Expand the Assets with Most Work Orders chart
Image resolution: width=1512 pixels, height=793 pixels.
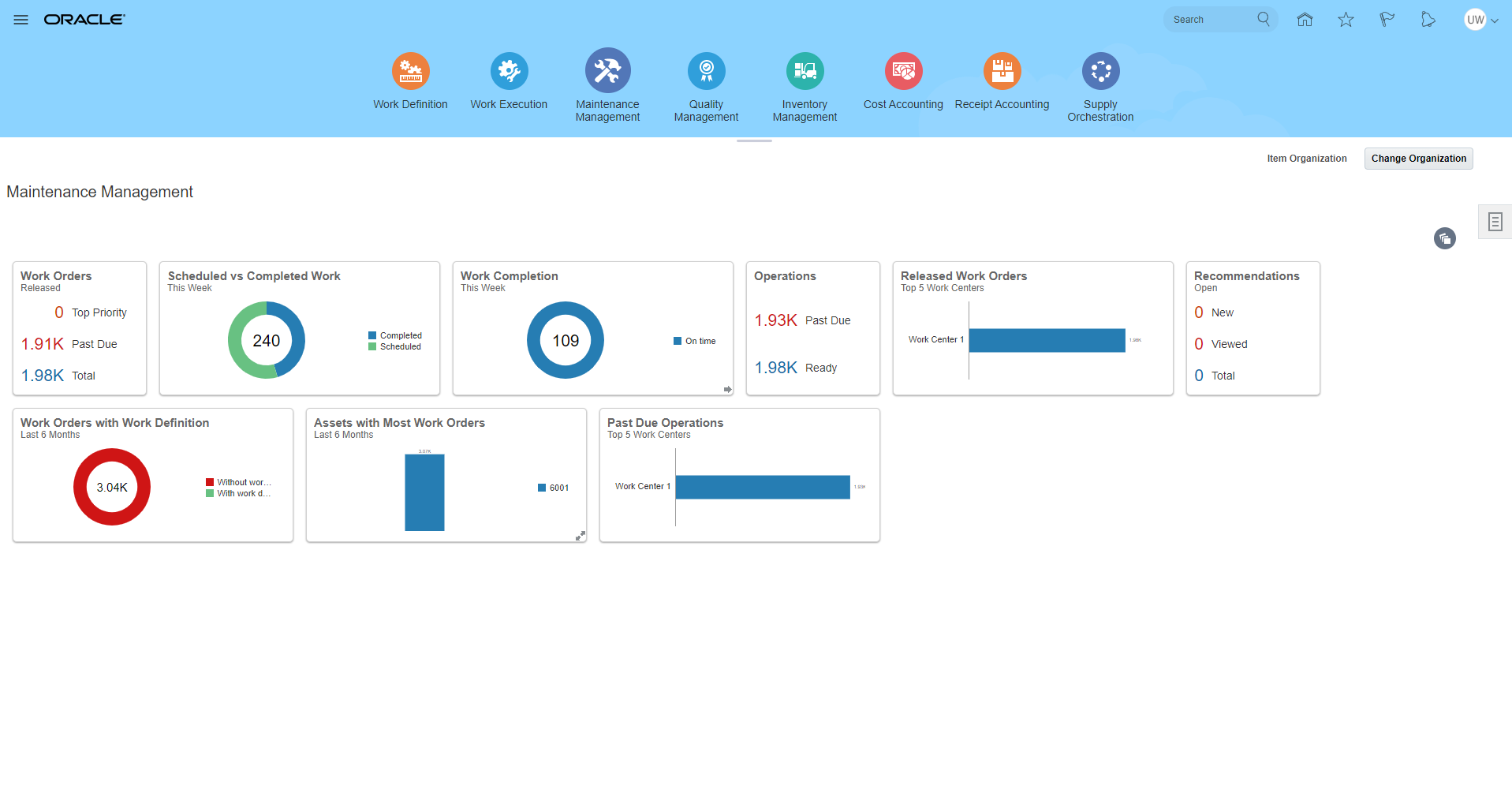pyautogui.click(x=580, y=536)
